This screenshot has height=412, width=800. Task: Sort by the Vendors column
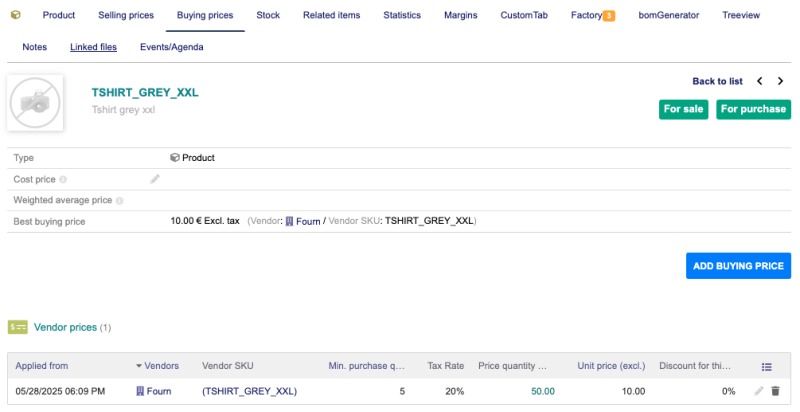pos(160,366)
